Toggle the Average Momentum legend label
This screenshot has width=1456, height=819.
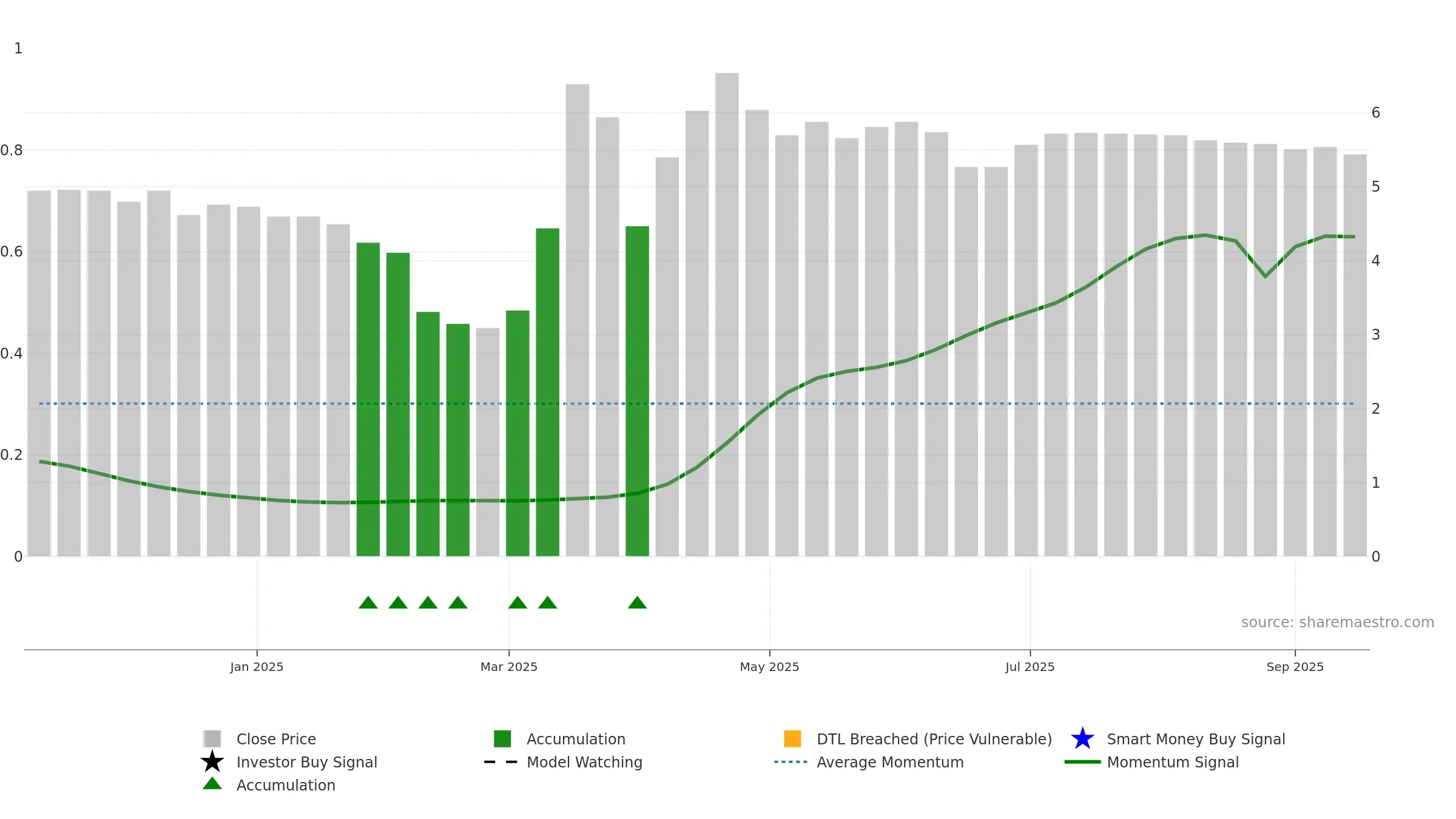click(890, 762)
